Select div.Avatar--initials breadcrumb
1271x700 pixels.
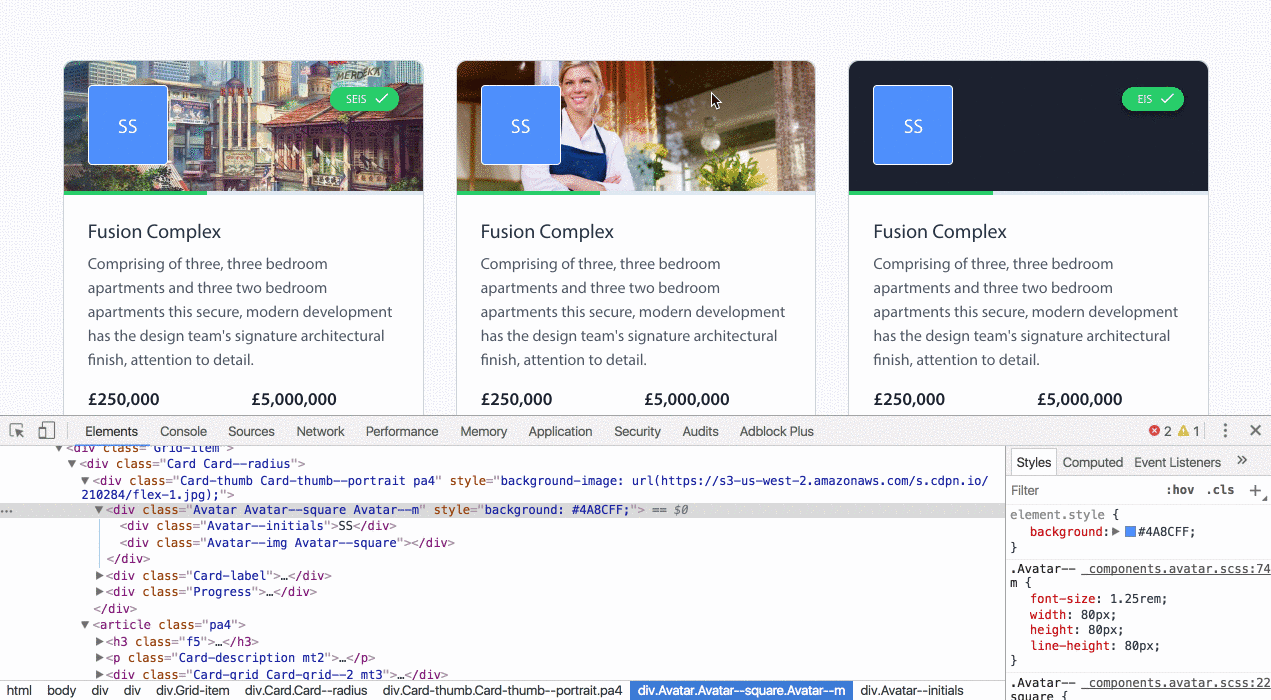pos(912,690)
